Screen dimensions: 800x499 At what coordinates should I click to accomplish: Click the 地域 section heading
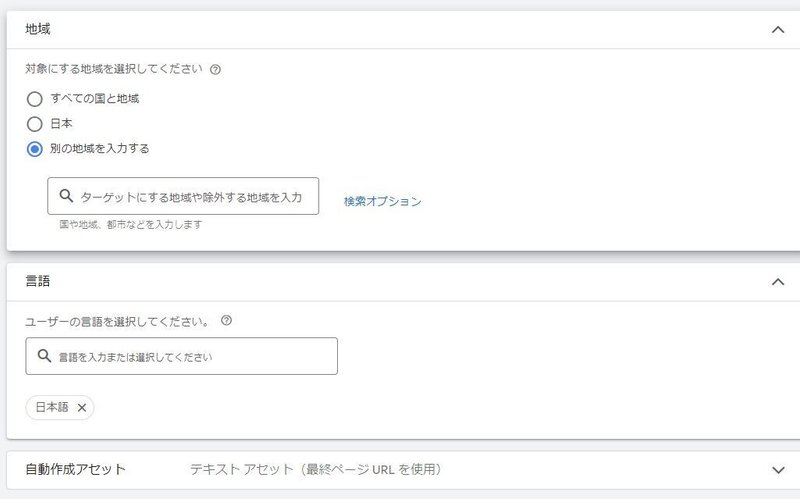[38, 30]
